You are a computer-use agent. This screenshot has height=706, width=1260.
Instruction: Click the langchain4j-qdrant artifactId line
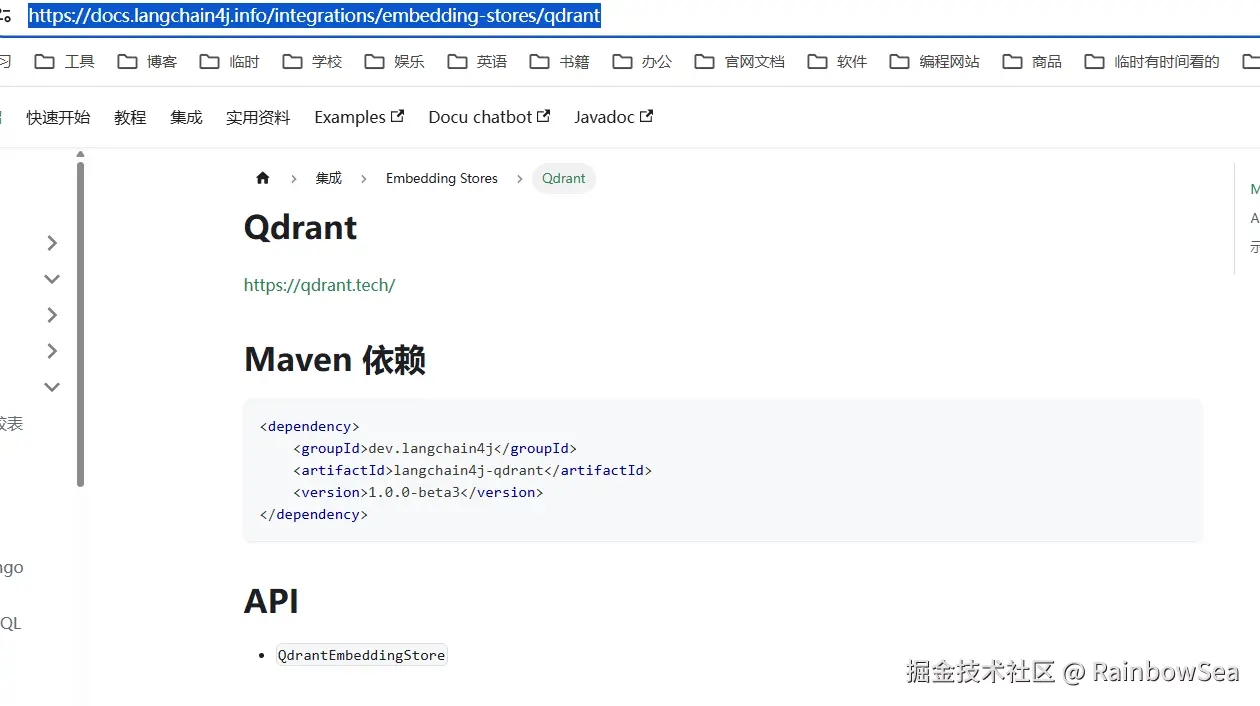click(472, 470)
